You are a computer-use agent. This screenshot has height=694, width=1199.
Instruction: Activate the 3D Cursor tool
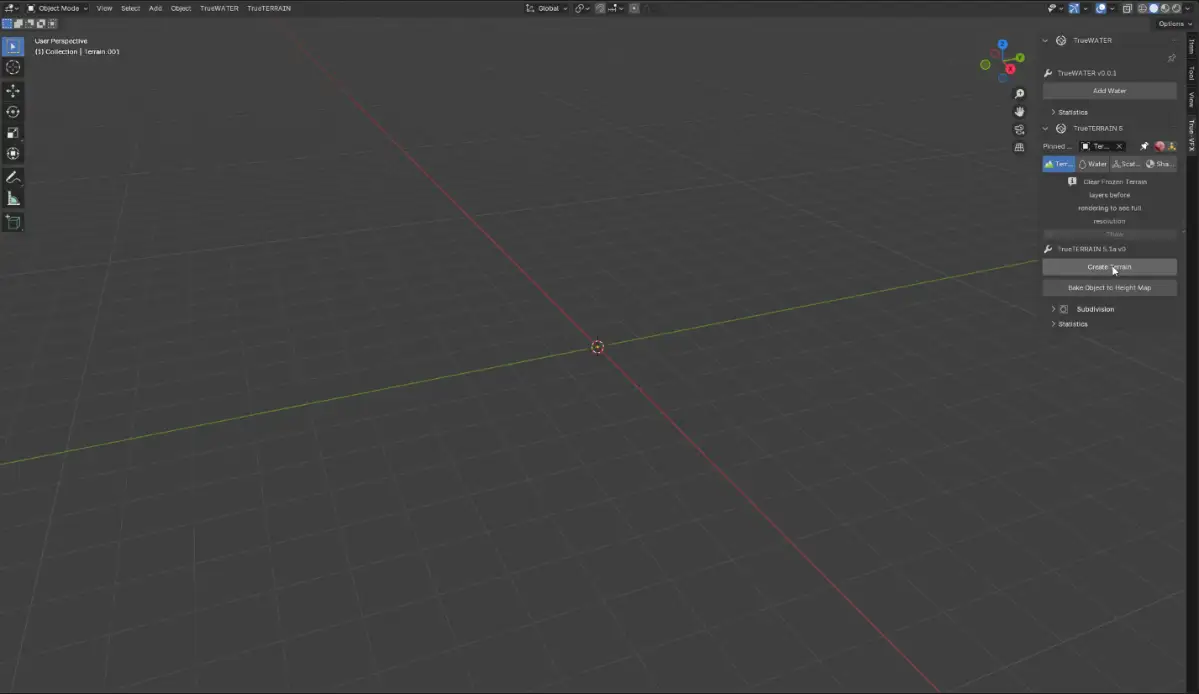click(13, 67)
